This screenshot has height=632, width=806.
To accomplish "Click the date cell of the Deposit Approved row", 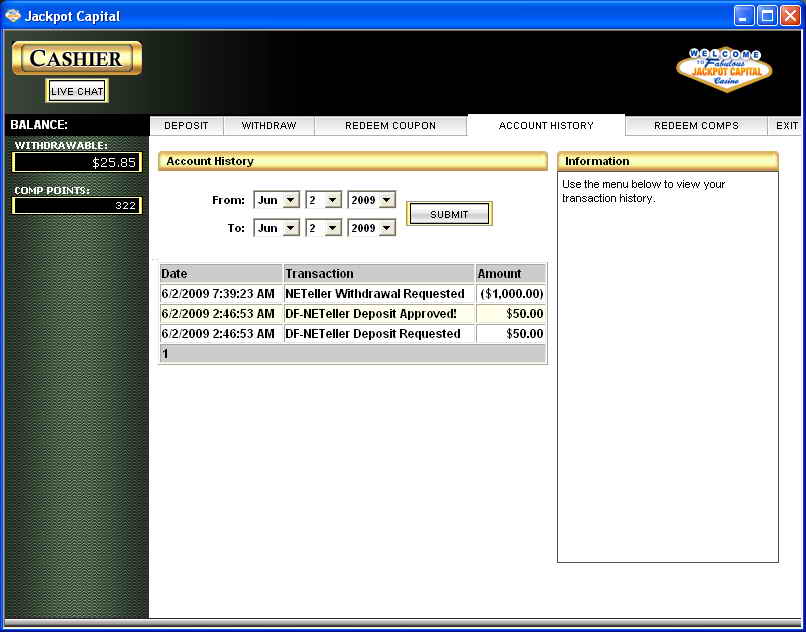I will click(x=221, y=314).
